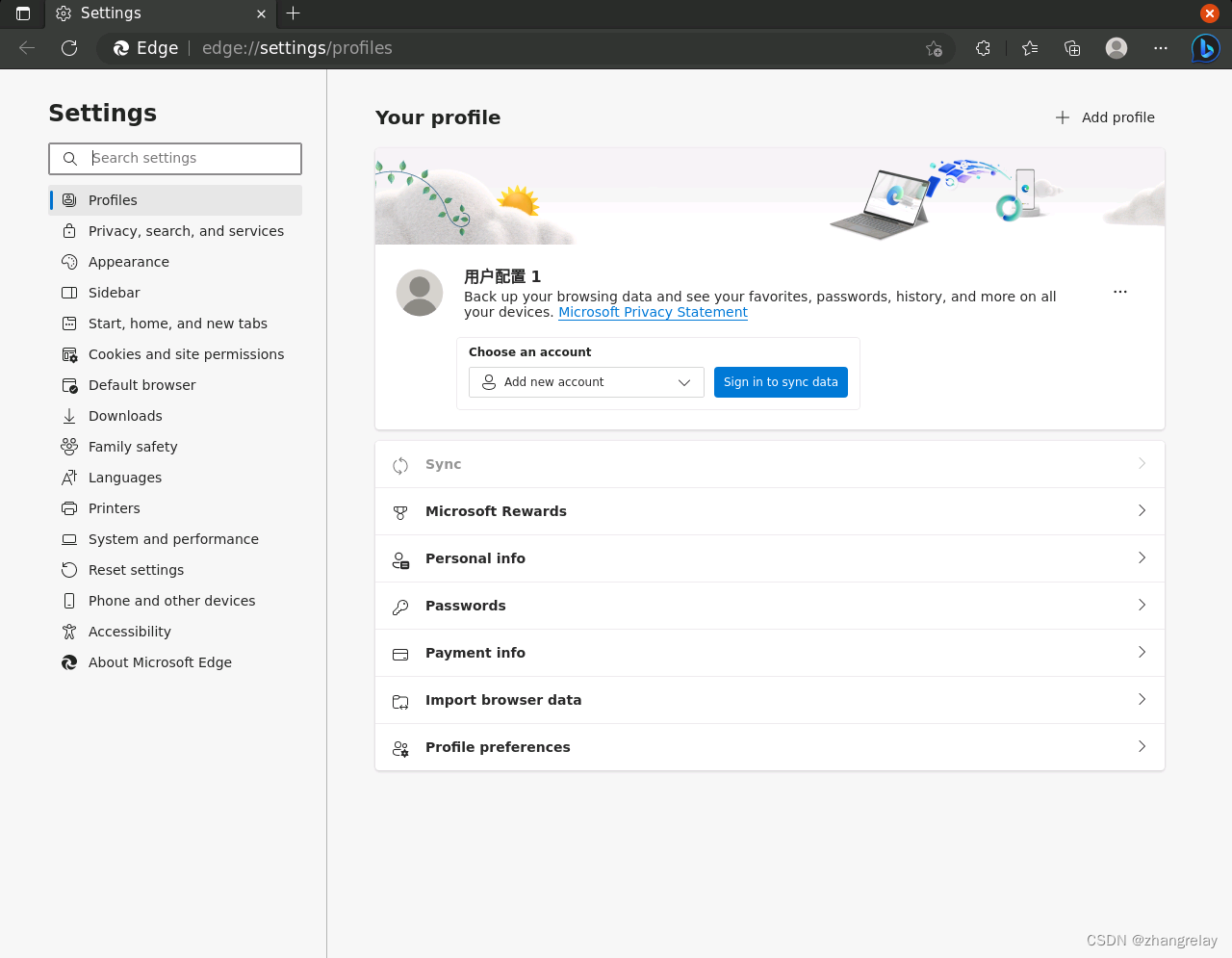Click the Sign in to sync data button
Screen dimensions: 1232x958
pos(781,382)
